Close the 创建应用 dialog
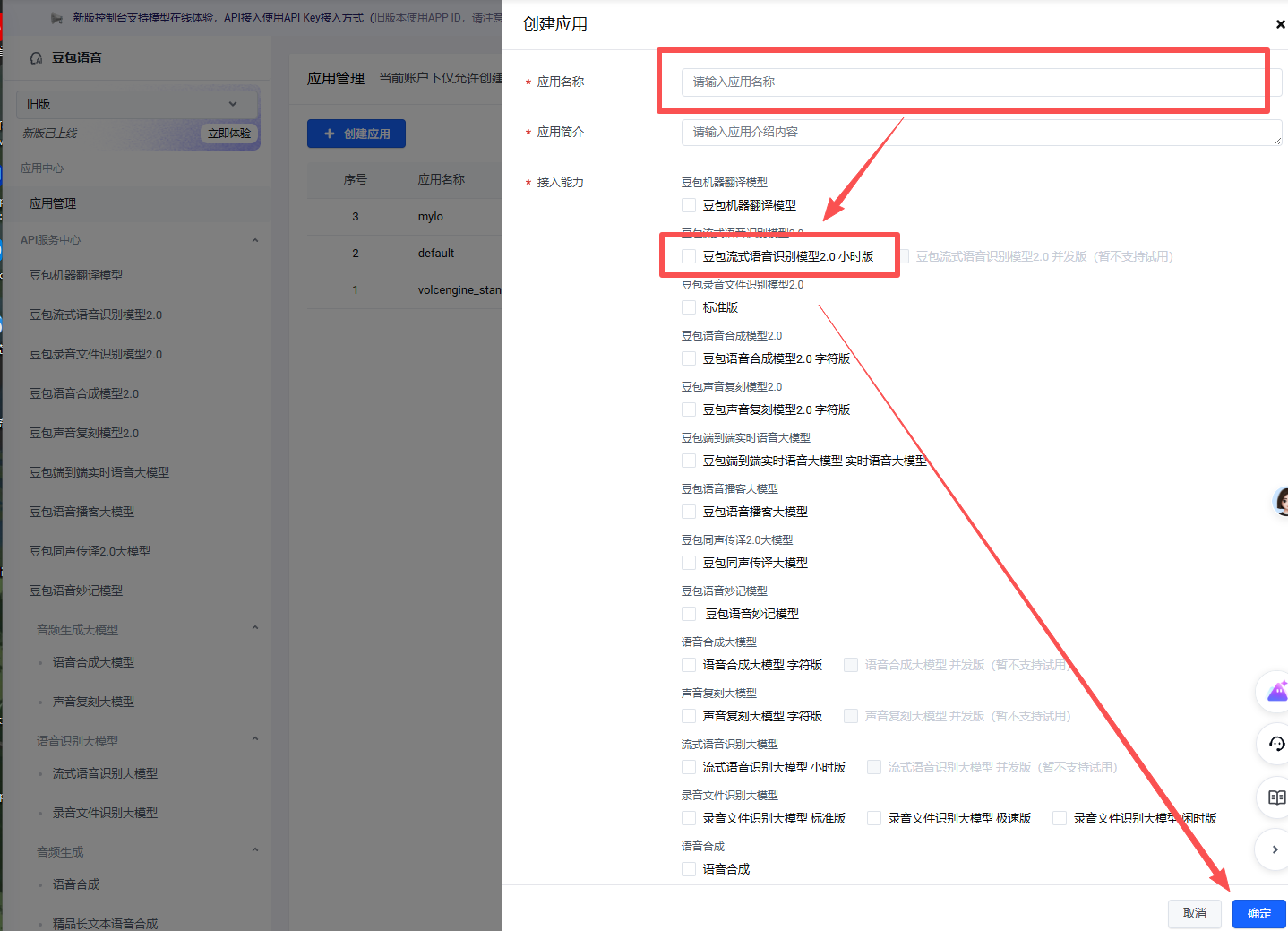 coord(1280,24)
